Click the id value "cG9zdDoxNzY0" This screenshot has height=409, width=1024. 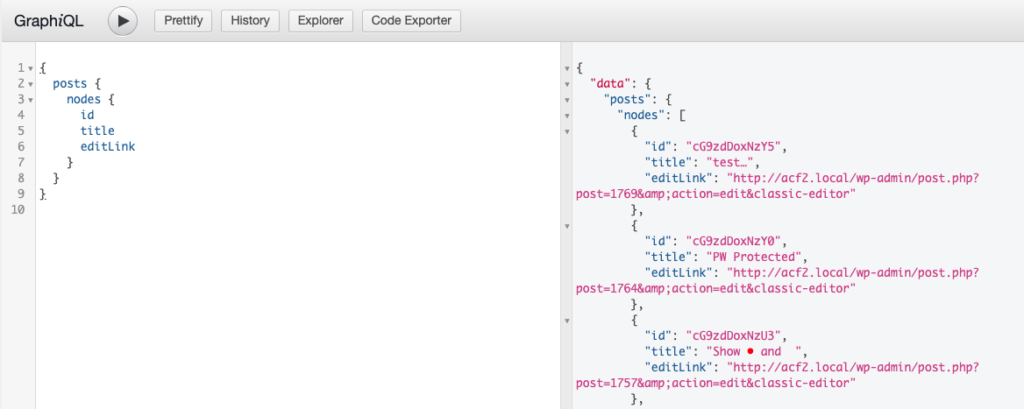point(732,242)
